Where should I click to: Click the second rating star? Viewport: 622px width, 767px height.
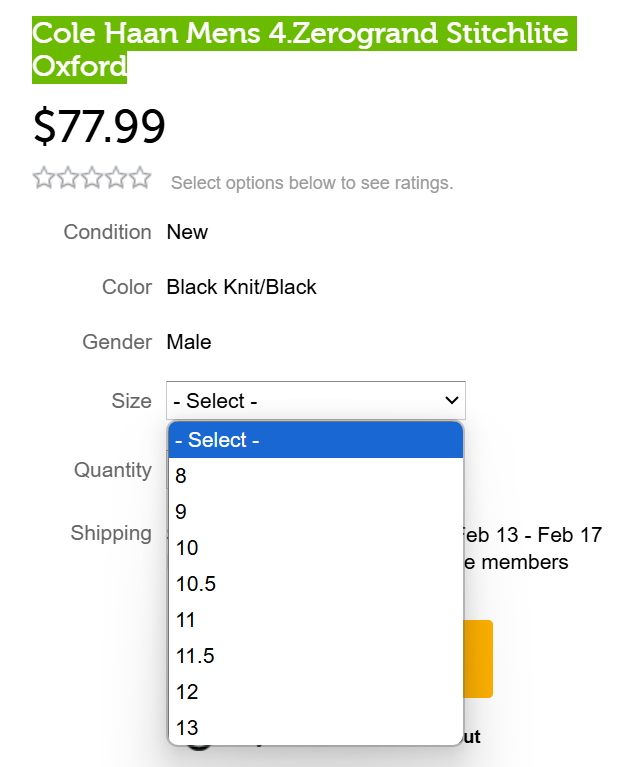pyautogui.click(x=68, y=179)
